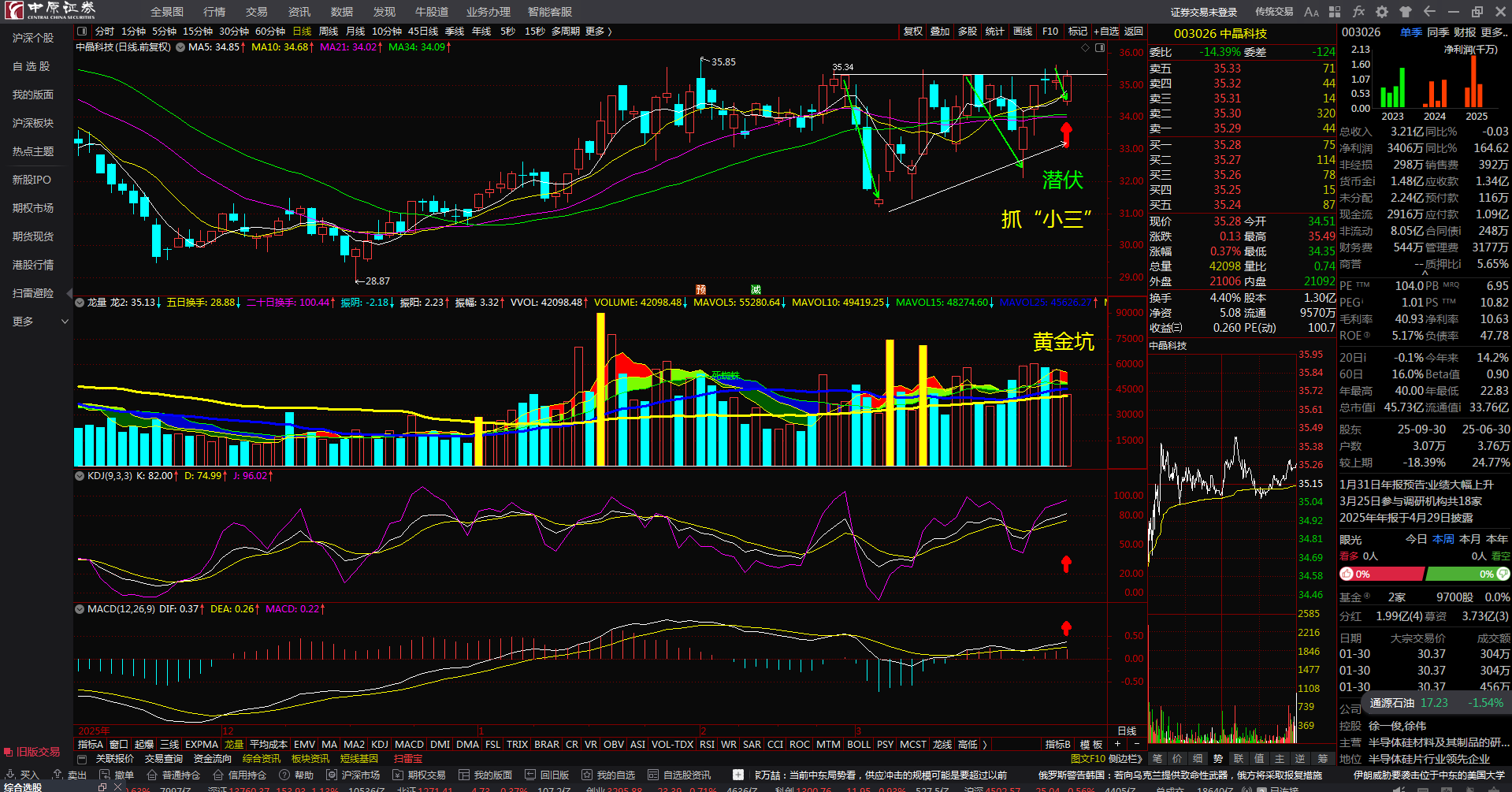1512x792 pixels.
Task: Expand the 更多 item in left sidebar
Action: [x=41, y=322]
